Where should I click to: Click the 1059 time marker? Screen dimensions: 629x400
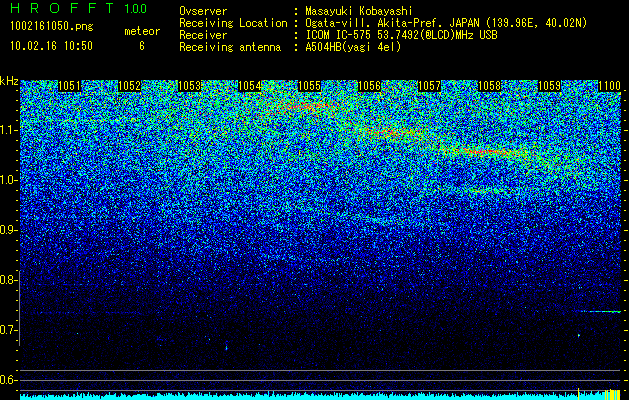(x=549, y=86)
